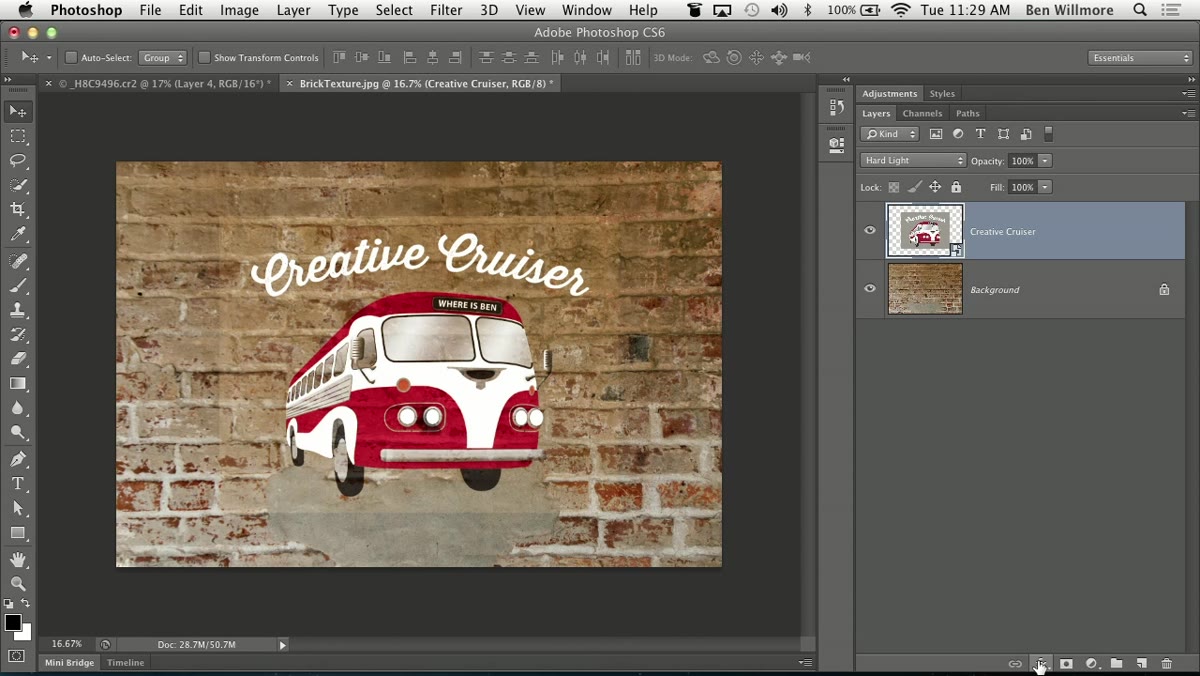Image resolution: width=1200 pixels, height=676 pixels.
Task: Add a layer mask button
Action: (1066, 664)
